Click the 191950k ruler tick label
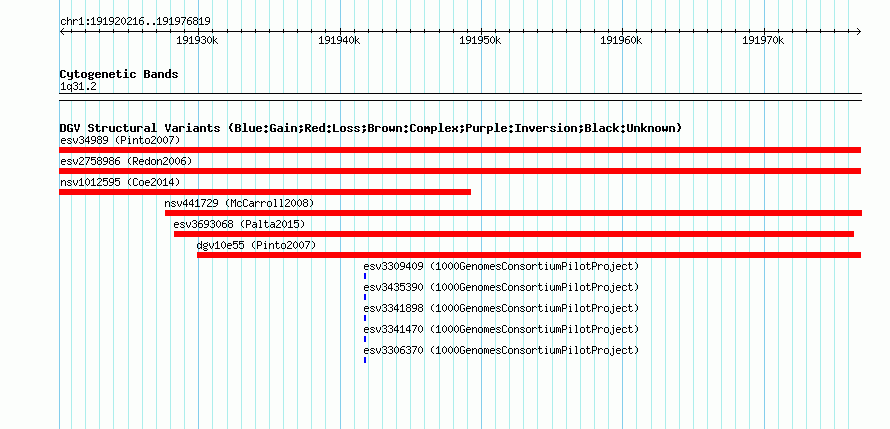Viewport: 890px width, 429px height. [x=480, y=40]
